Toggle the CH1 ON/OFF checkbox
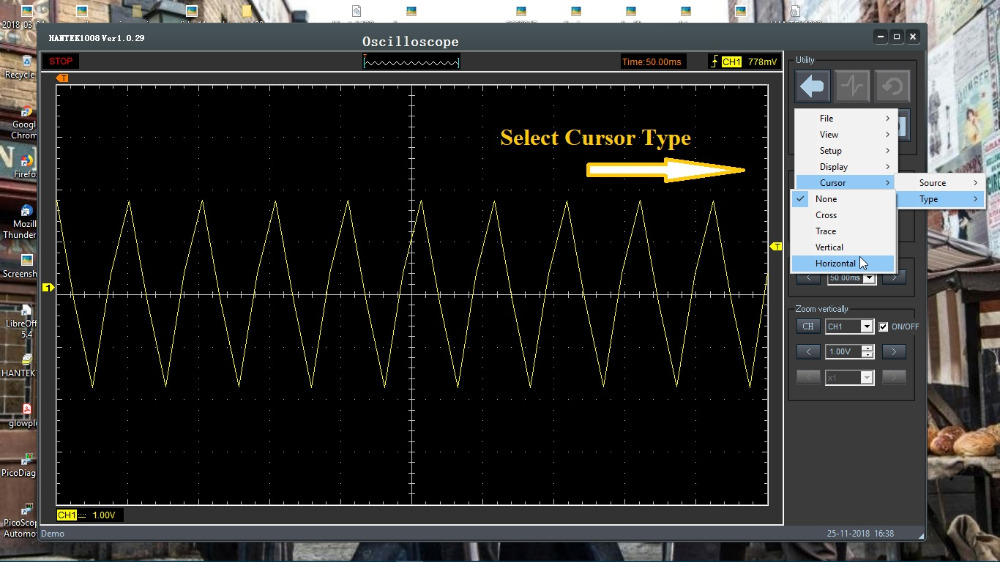This screenshot has height=562, width=1000. pos(883,327)
